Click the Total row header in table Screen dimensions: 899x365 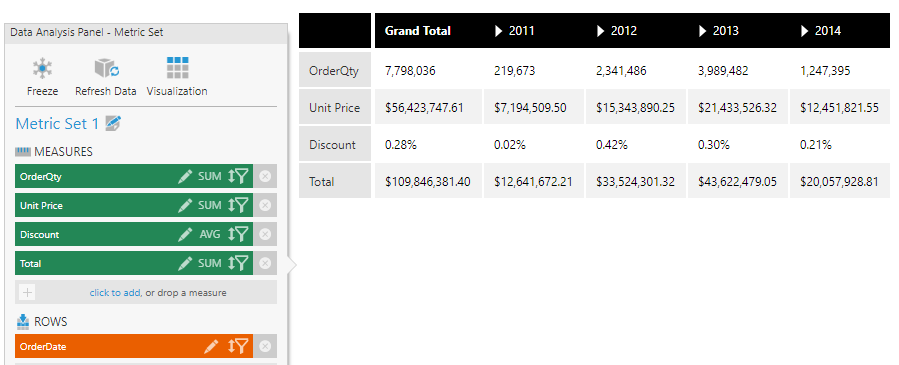click(x=334, y=182)
